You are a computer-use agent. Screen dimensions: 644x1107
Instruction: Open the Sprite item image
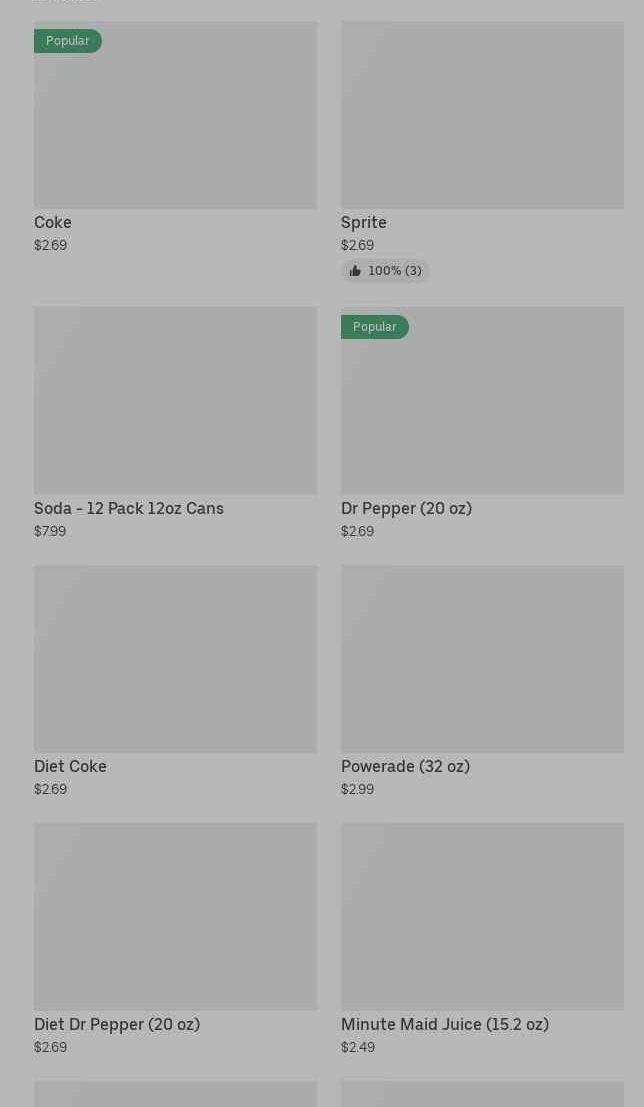point(482,115)
